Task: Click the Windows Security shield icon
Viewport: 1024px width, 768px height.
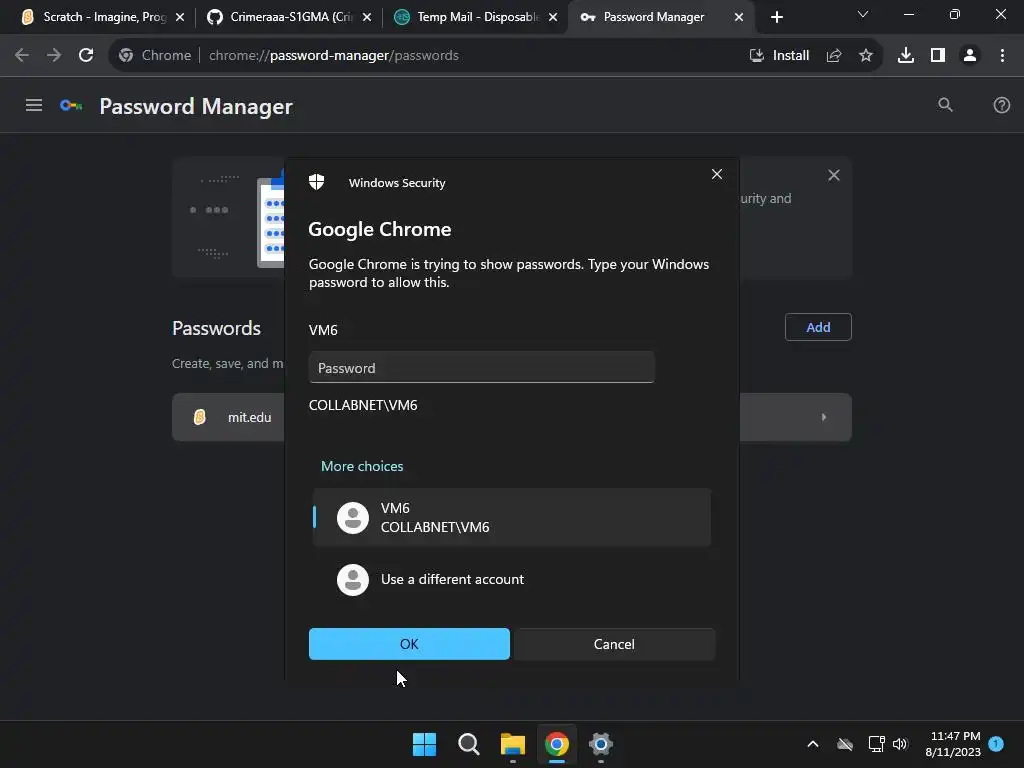Action: (x=317, y=182)
